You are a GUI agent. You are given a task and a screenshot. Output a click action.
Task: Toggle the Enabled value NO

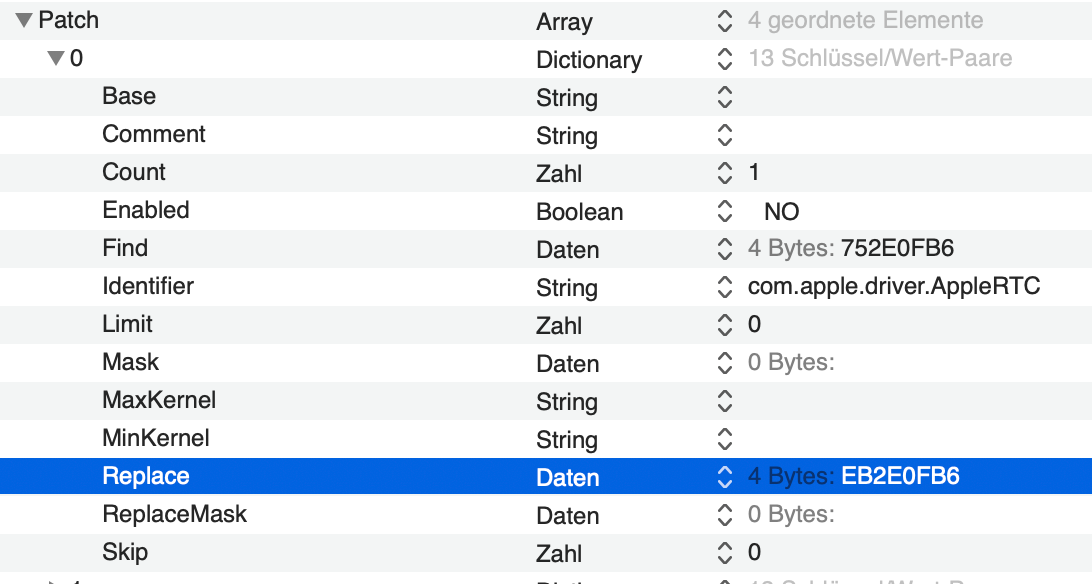(x=781, y=211)
